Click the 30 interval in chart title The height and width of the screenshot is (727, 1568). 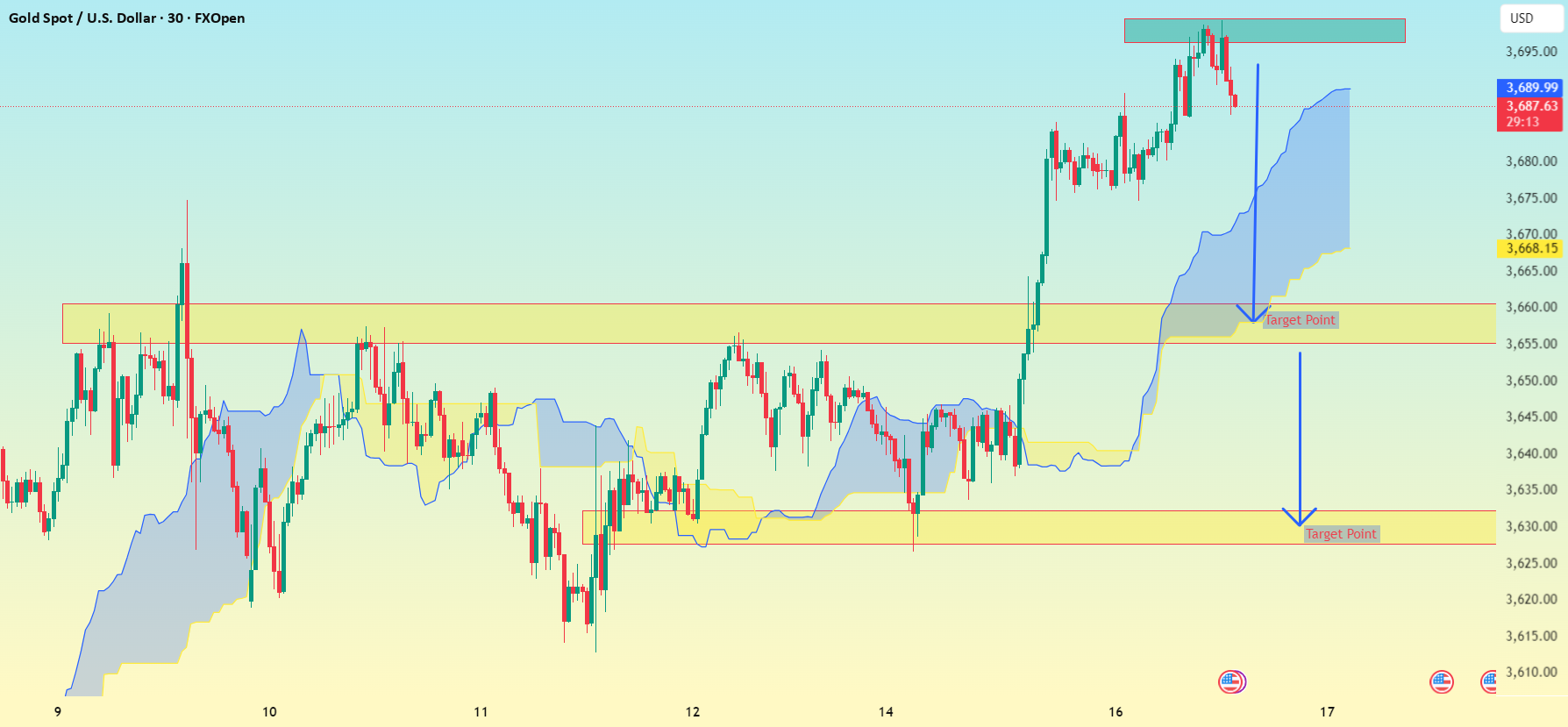click(175, 18)
